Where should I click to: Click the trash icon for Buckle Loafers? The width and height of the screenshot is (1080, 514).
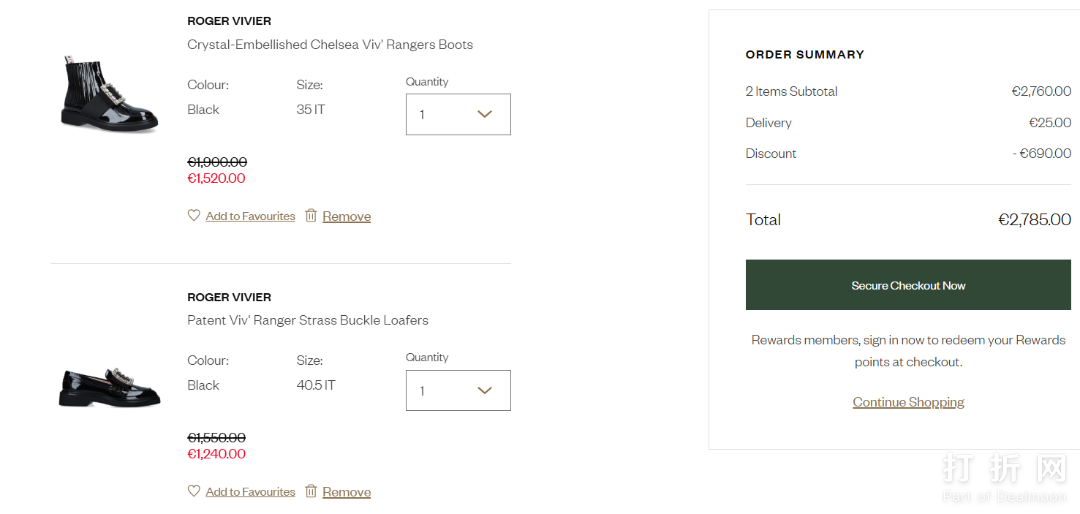pos(311,491)
